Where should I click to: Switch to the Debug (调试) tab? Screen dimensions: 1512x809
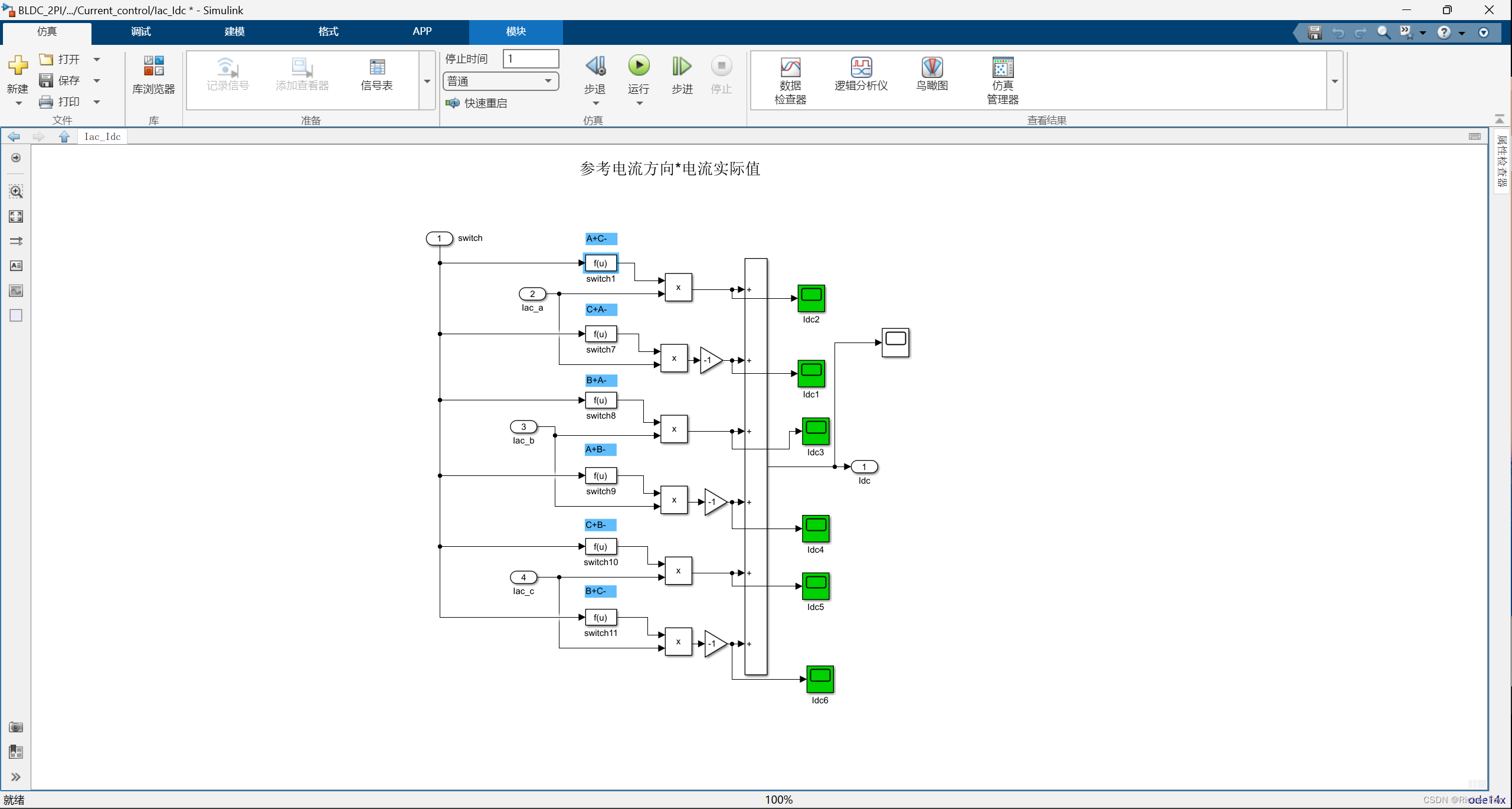pos(140,31)
